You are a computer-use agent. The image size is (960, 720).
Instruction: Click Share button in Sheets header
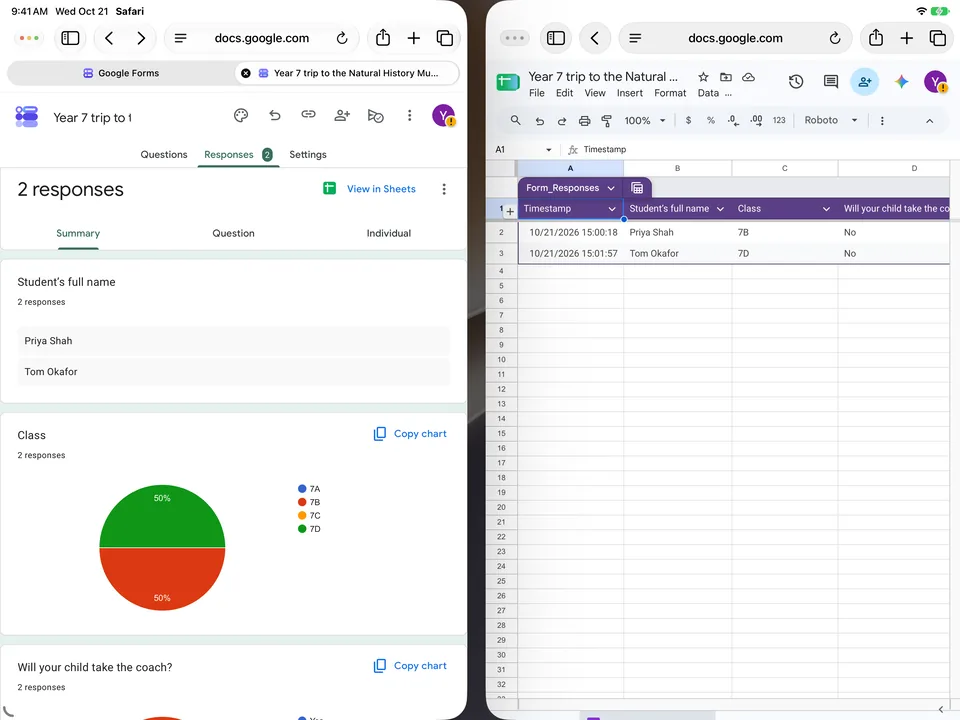click(864, 81)
